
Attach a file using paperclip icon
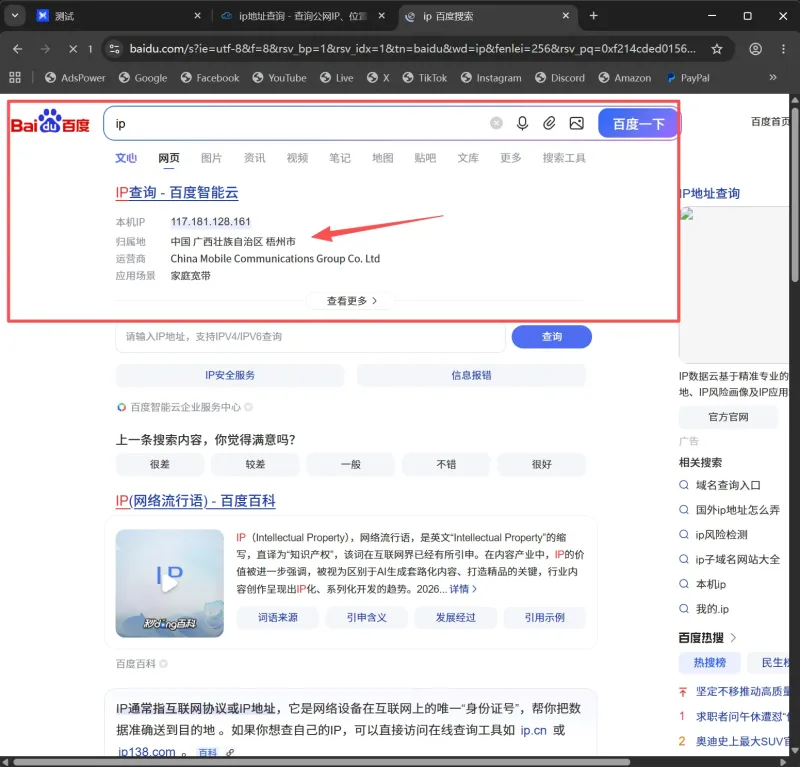[549, 123]
